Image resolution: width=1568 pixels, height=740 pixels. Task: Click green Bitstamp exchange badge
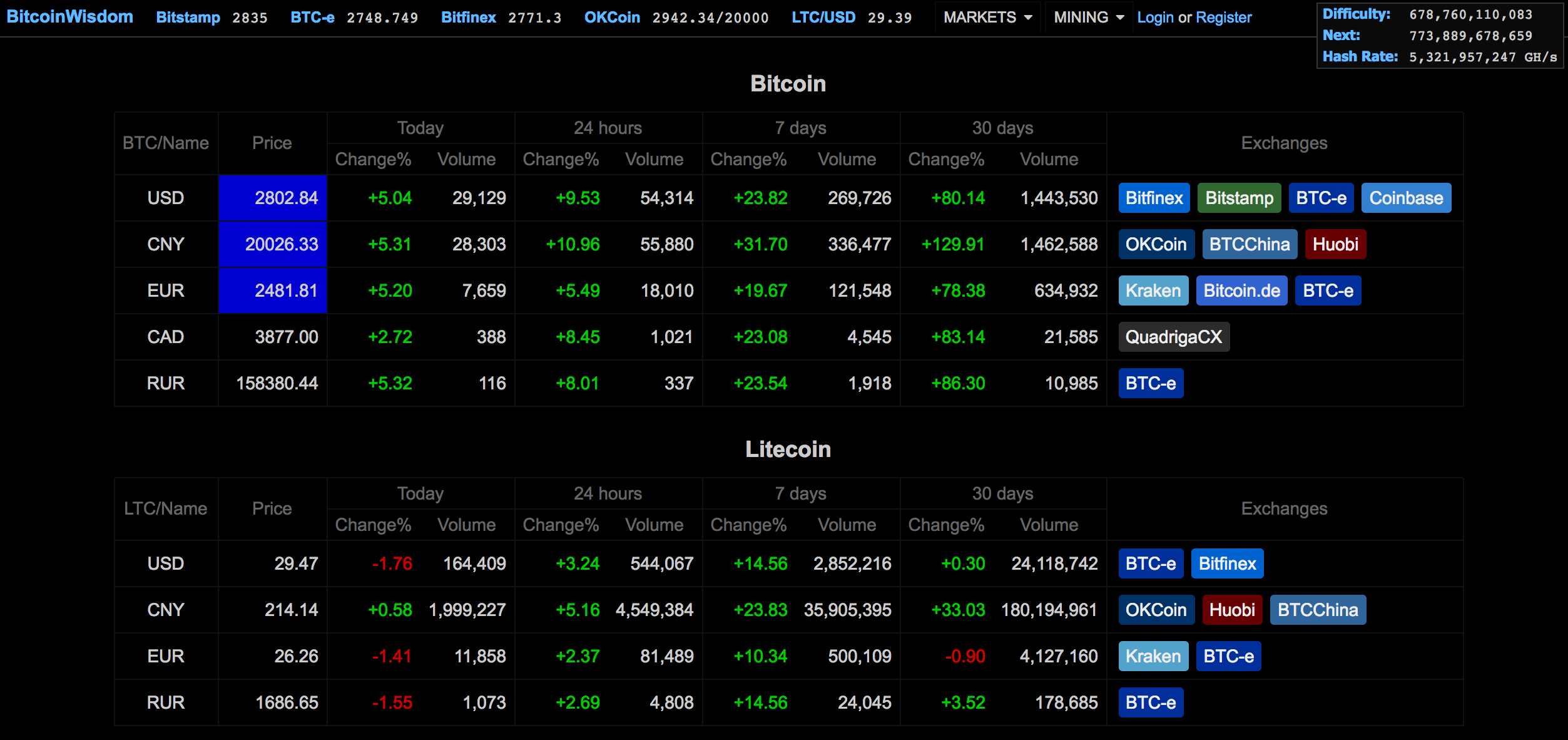[x=1239, y=198]
